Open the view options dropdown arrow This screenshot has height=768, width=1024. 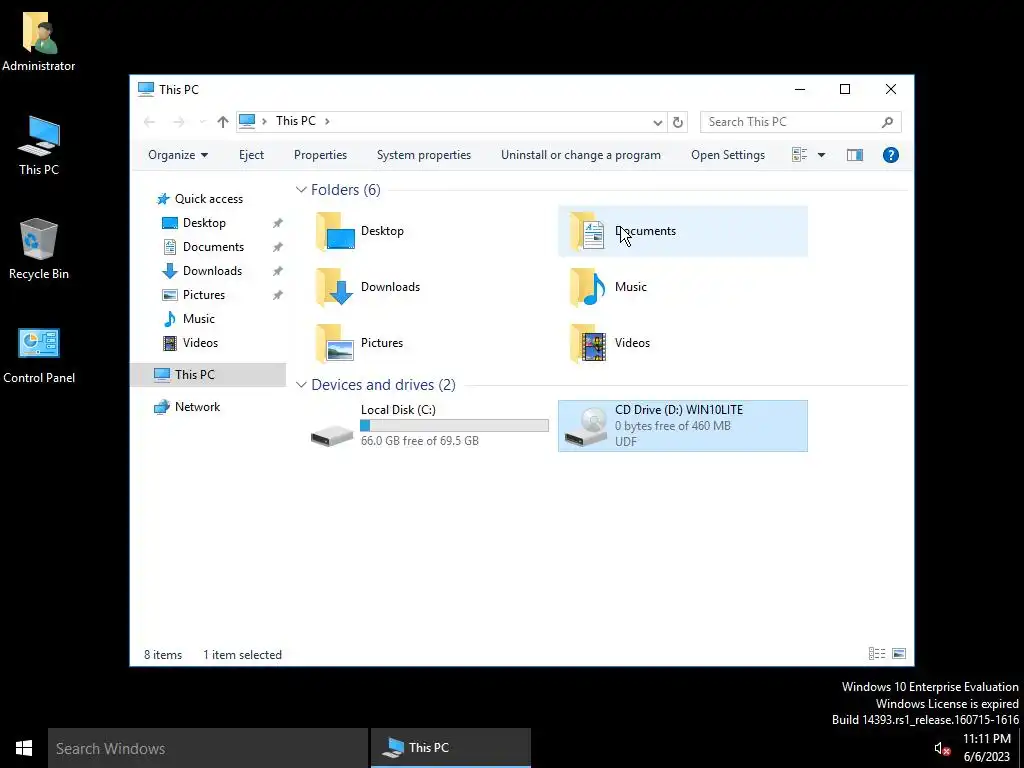point(822,155)
